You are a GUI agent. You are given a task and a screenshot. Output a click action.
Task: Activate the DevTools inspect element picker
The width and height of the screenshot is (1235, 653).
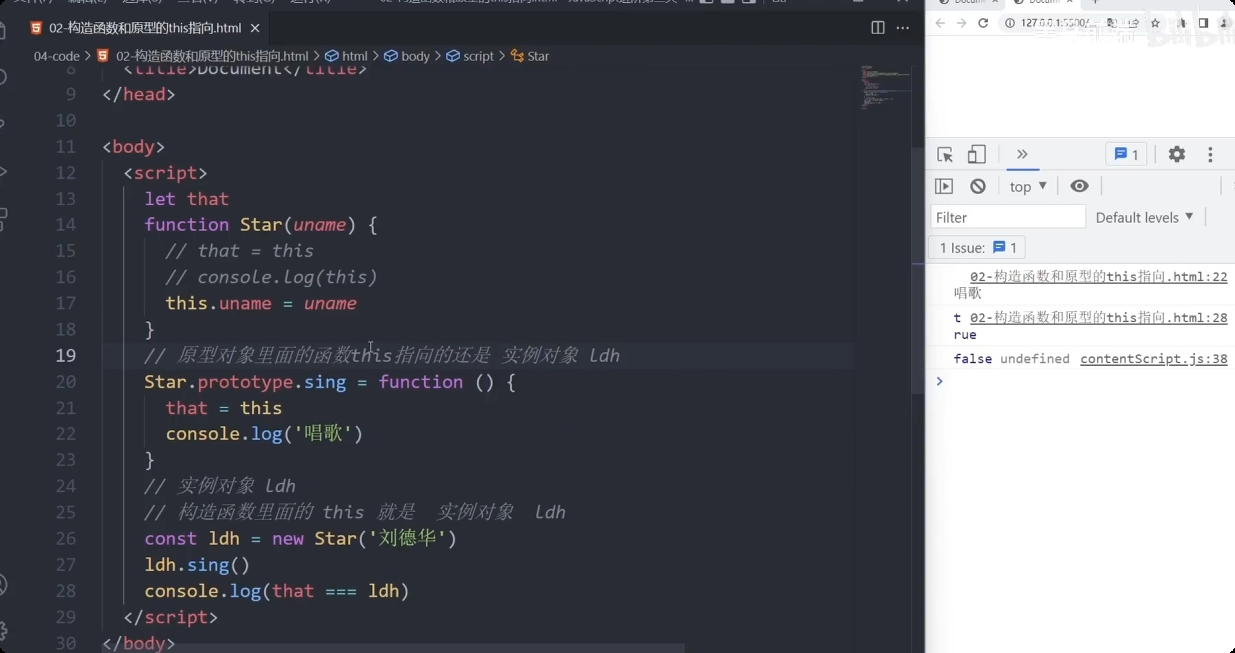(x=945, y=154)
